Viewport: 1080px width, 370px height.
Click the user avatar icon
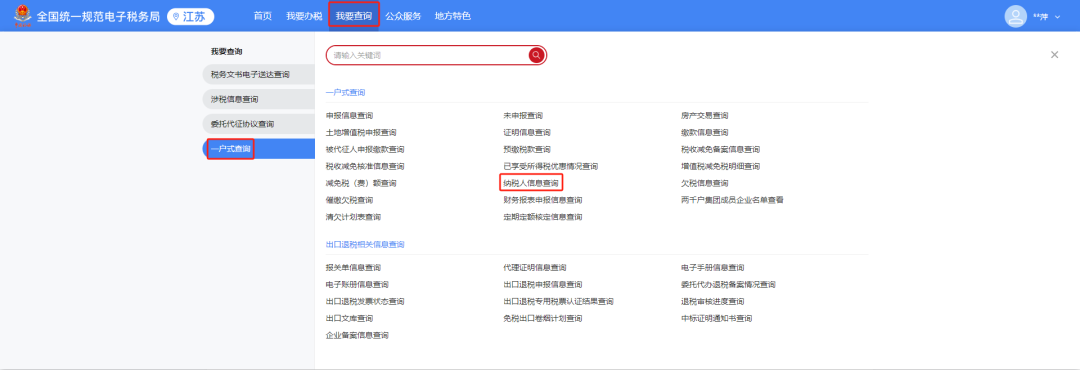click(x=1015, y=17)
